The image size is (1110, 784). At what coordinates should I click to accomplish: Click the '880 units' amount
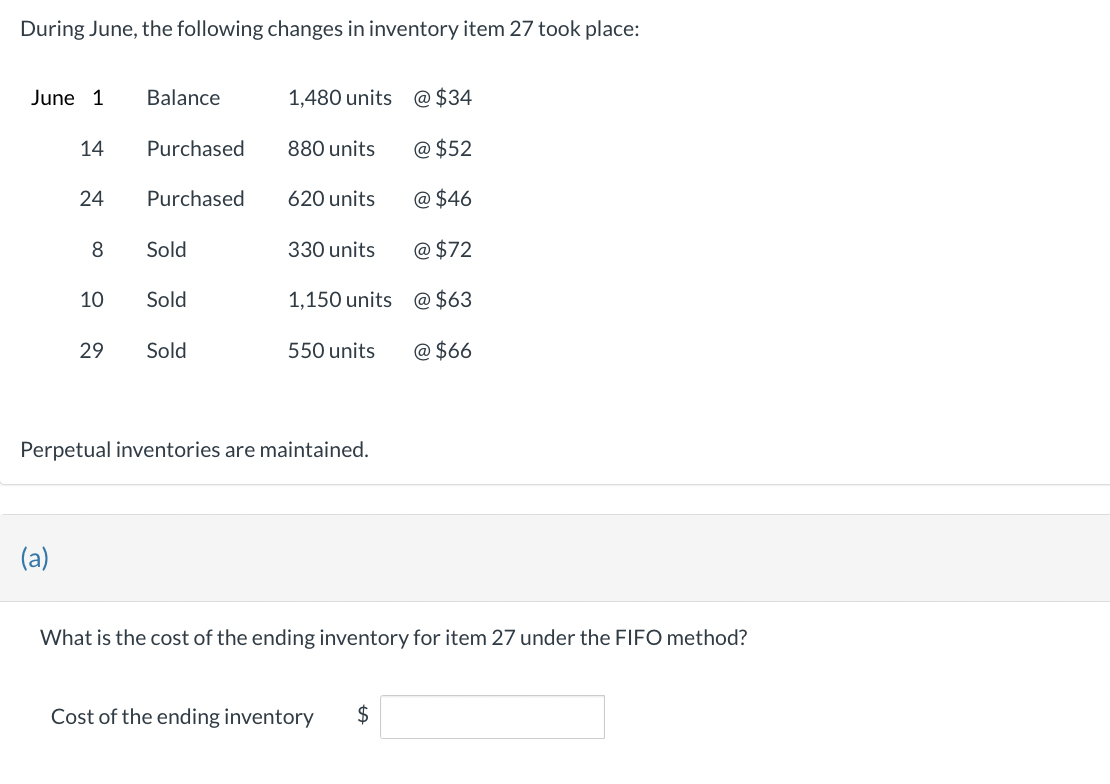point(331,148)
